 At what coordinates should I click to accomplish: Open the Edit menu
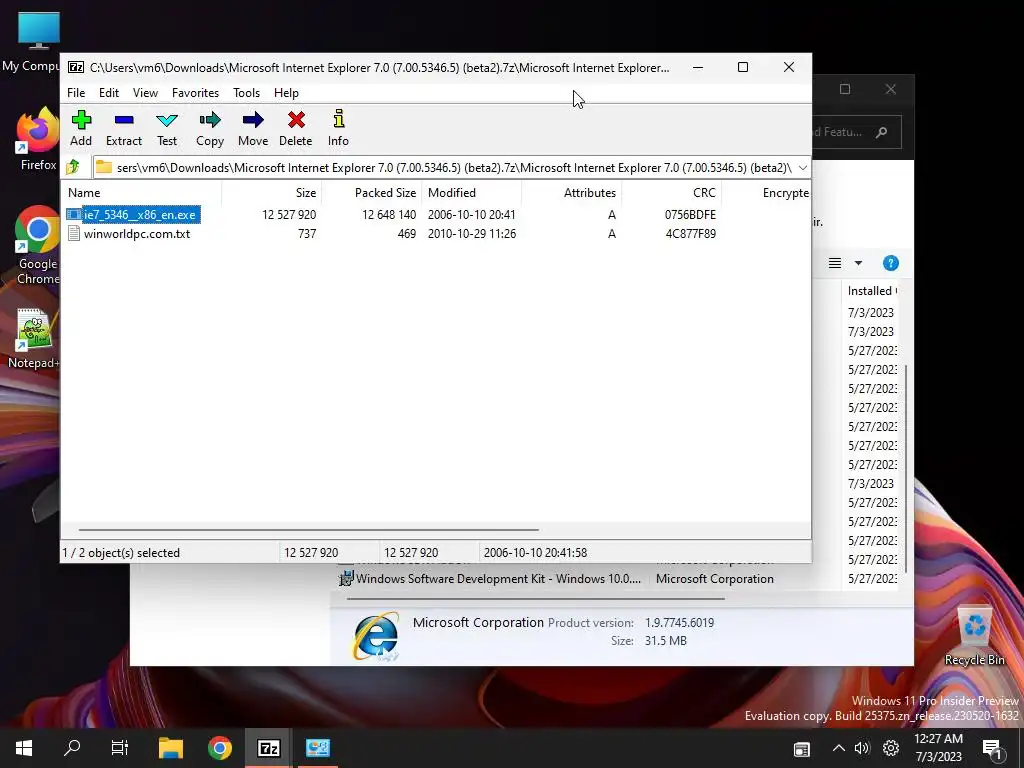point(108,93)
